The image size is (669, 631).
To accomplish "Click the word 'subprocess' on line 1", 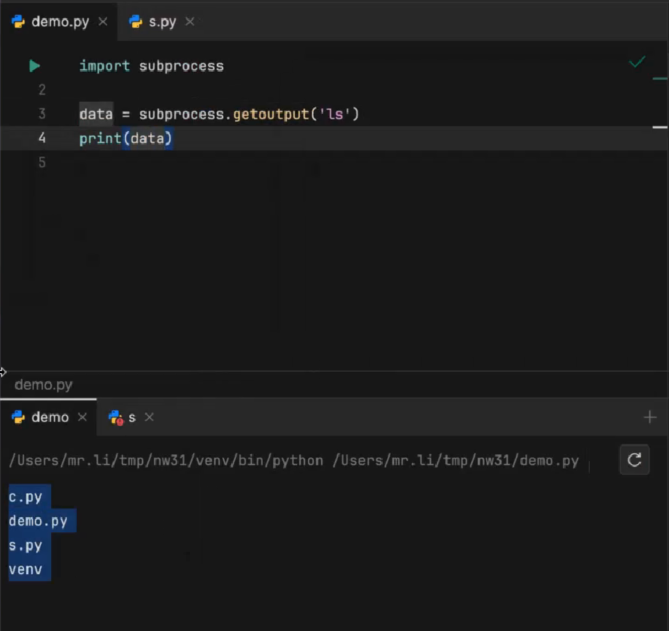I will (181, 67).
